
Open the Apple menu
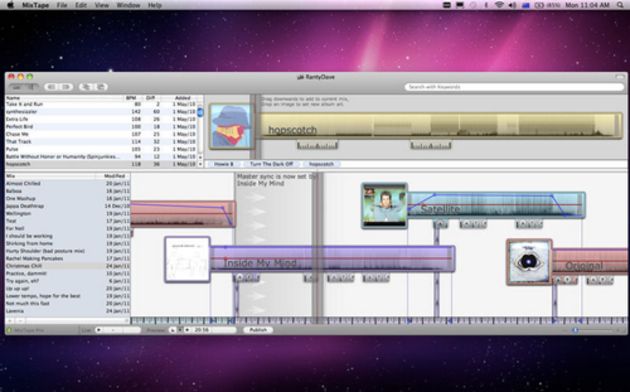tap(10, 5)
